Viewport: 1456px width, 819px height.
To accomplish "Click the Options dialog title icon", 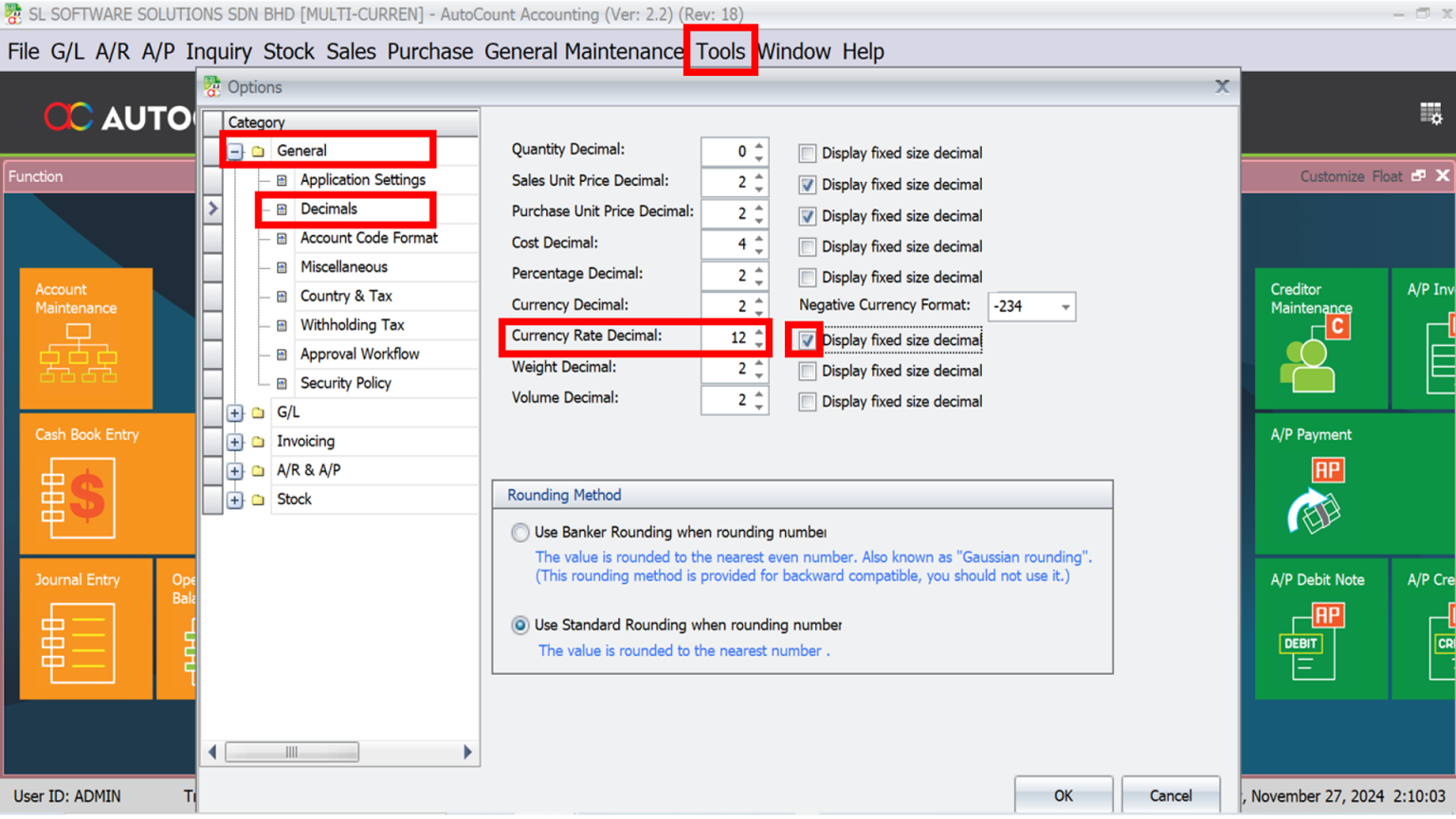I will [x=212, y=86].
